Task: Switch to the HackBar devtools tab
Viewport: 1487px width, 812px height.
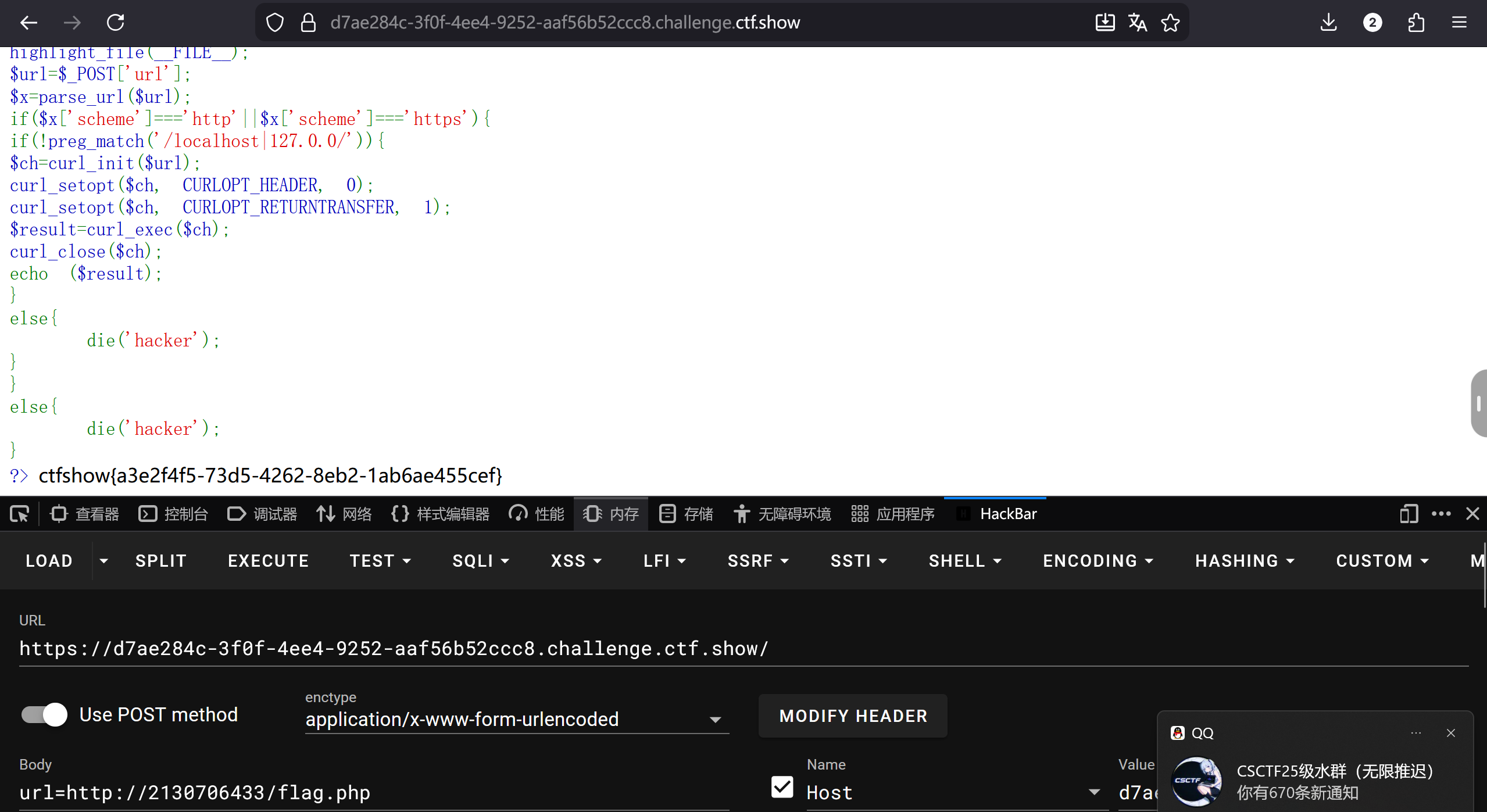Action: pyautogui.click(x=996, y=514)
